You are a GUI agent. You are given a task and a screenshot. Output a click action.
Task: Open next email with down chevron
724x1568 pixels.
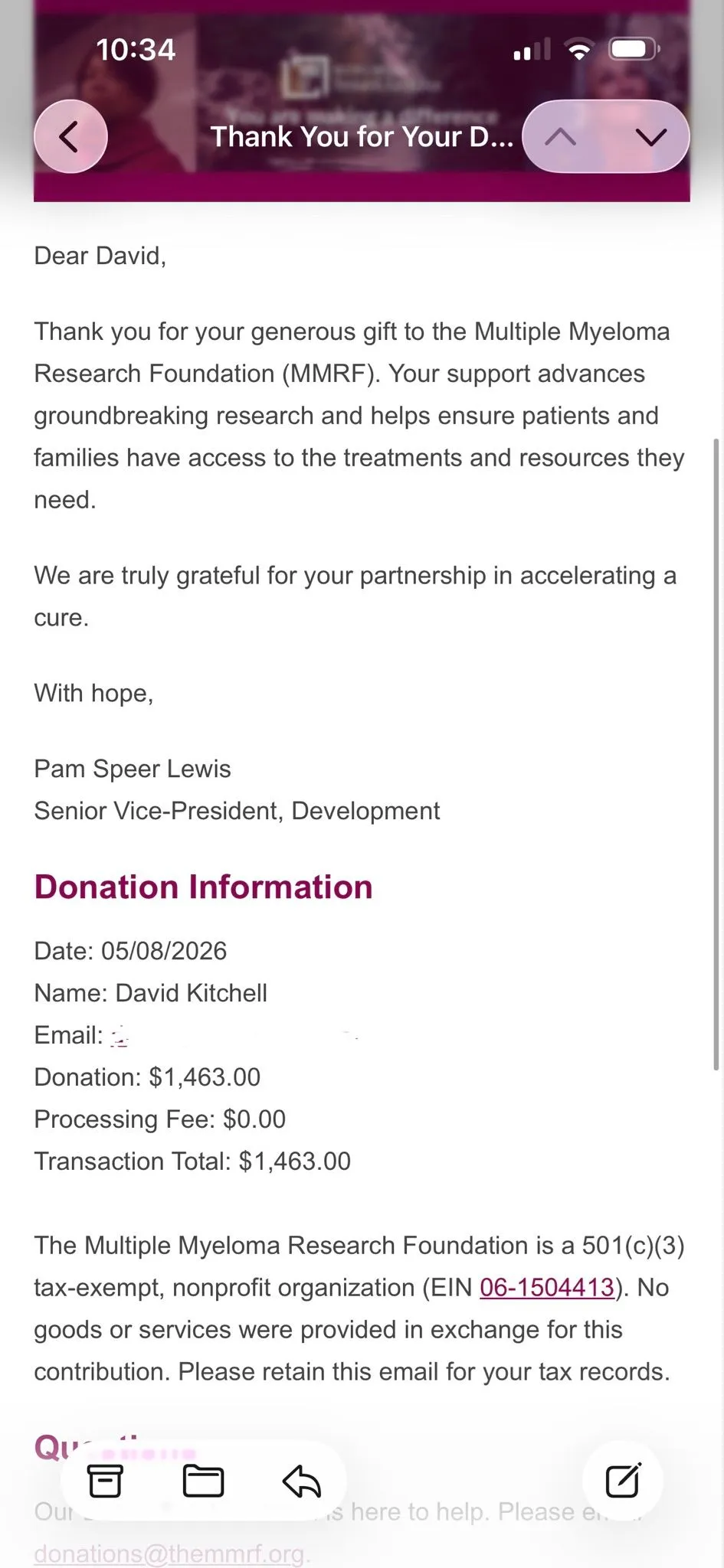point(651,137)
